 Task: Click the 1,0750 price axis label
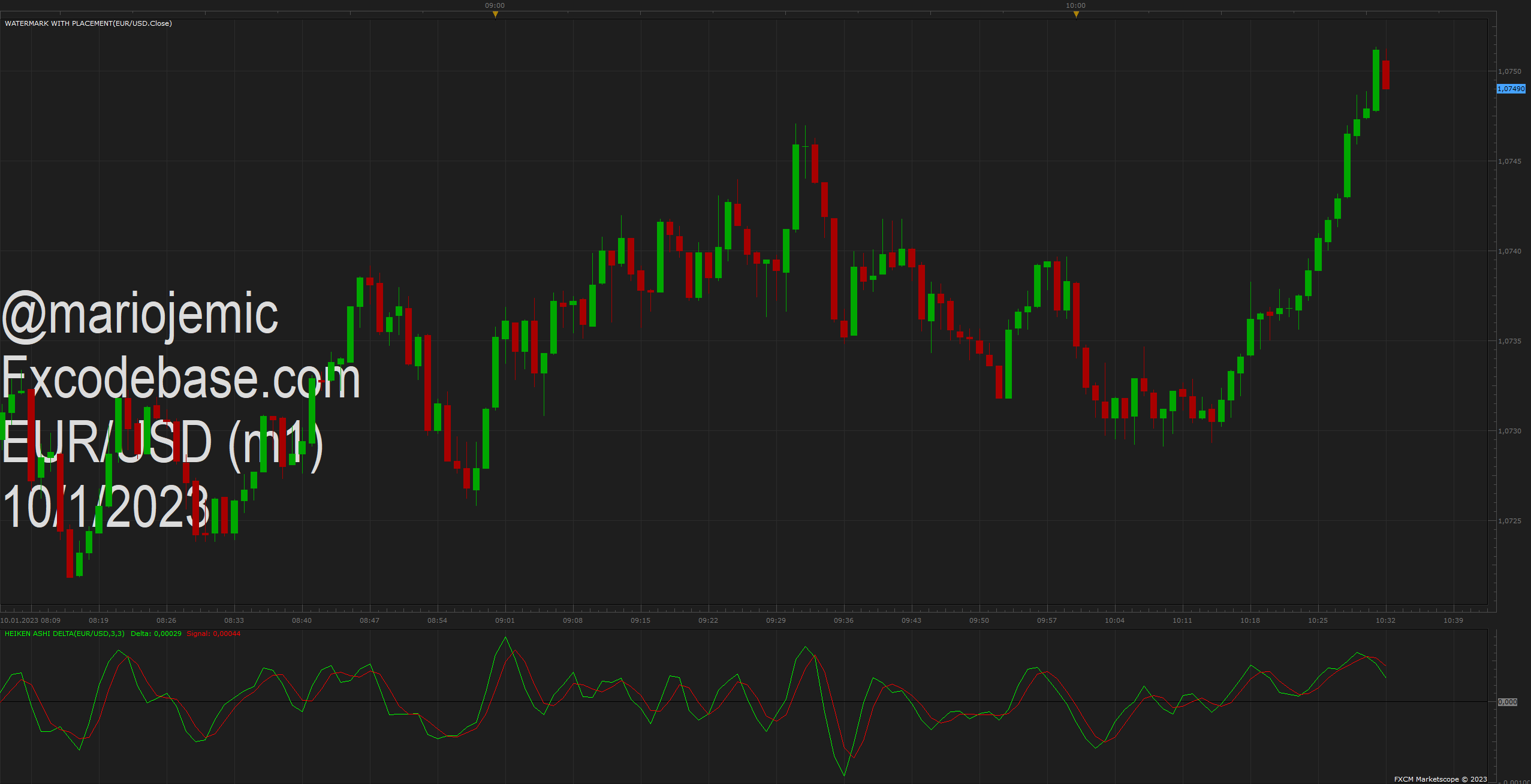click(1509, 71)
